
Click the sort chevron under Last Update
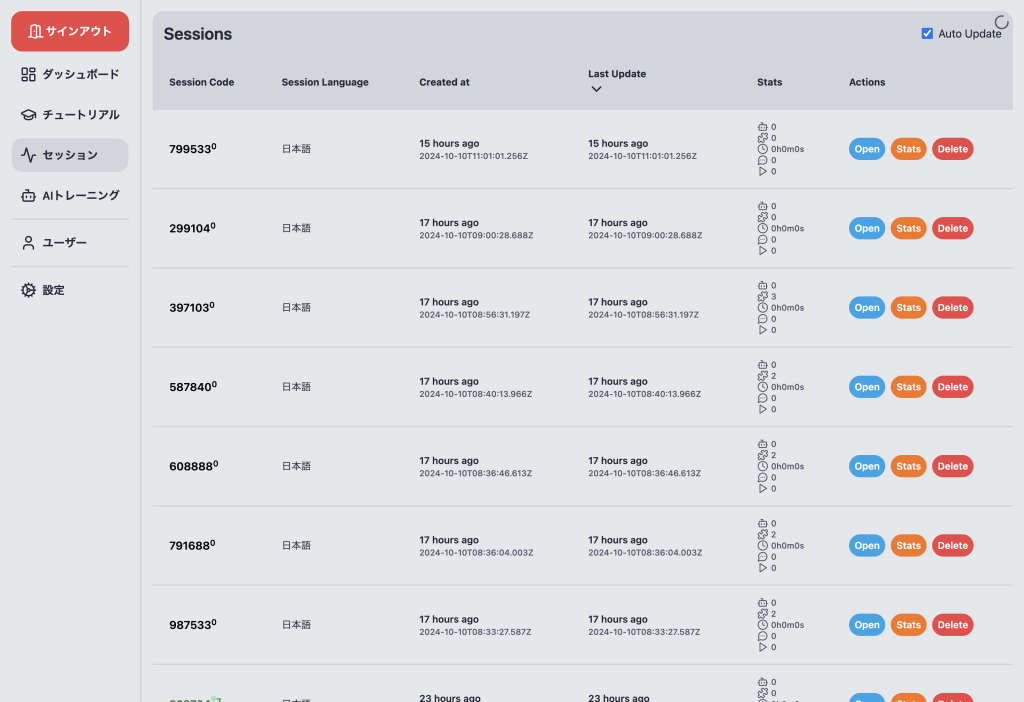coord(596,89)
